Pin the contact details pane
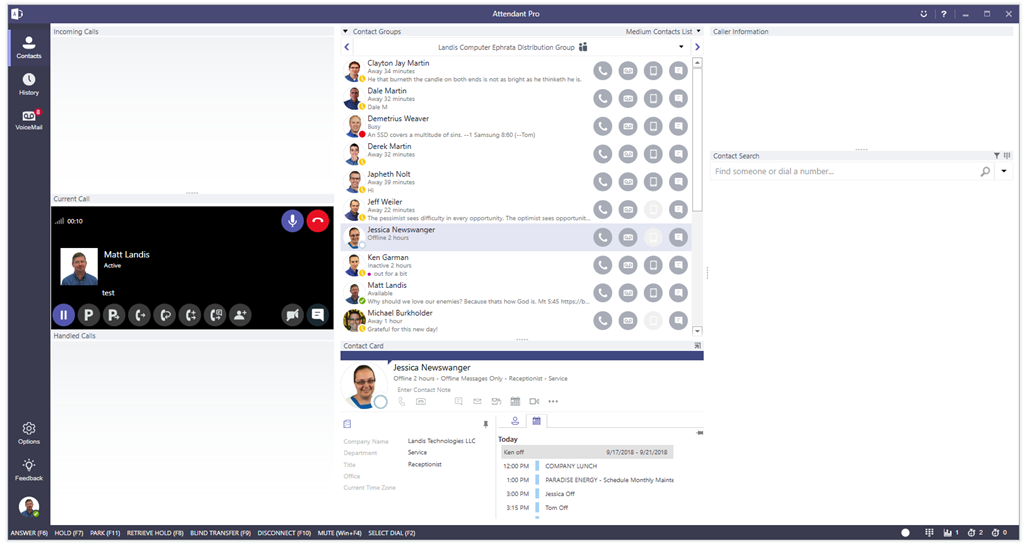1024x544 pixels. tap(485, 424)
